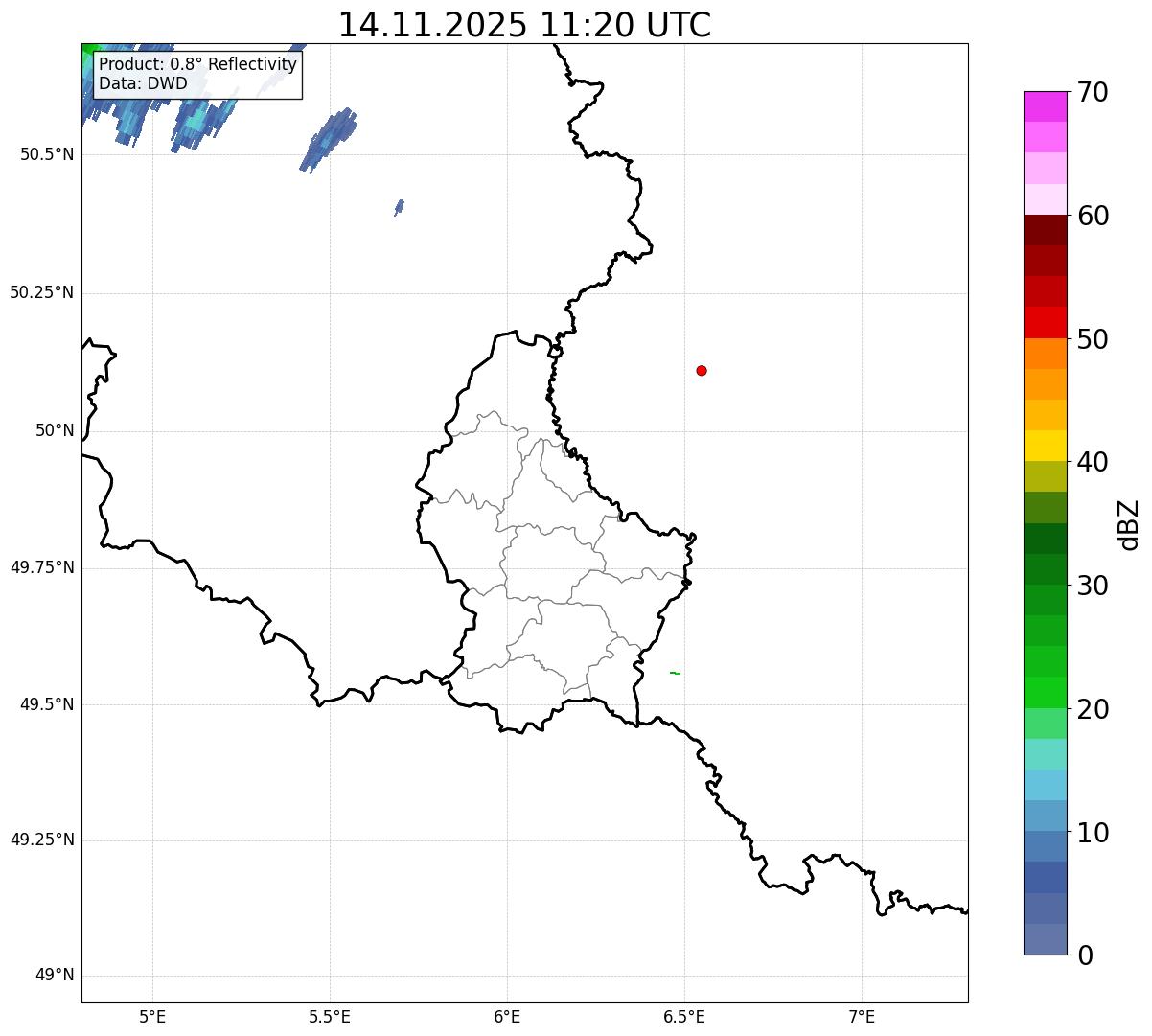
Task: Click the Product: 0.8° Reflectivity label
Action: [x=197, y=64]
